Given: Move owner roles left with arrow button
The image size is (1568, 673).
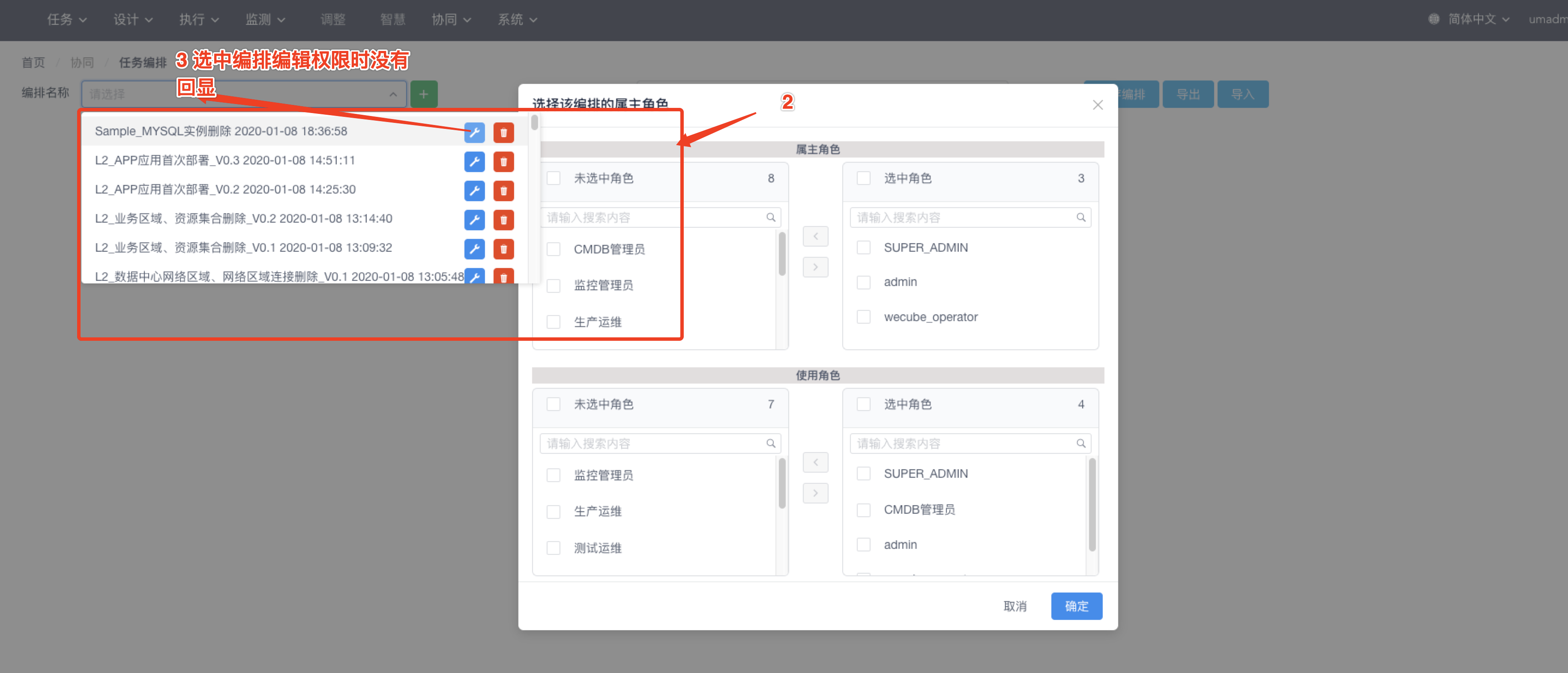Looking at the screenshot, I should 815,236.
